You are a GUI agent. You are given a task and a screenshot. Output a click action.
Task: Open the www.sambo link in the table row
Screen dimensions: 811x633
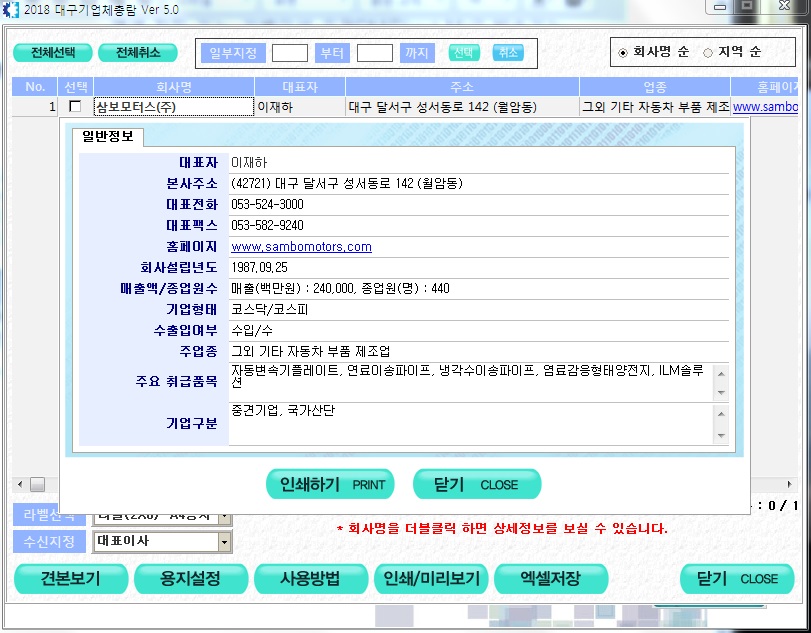tap(765, 107)
